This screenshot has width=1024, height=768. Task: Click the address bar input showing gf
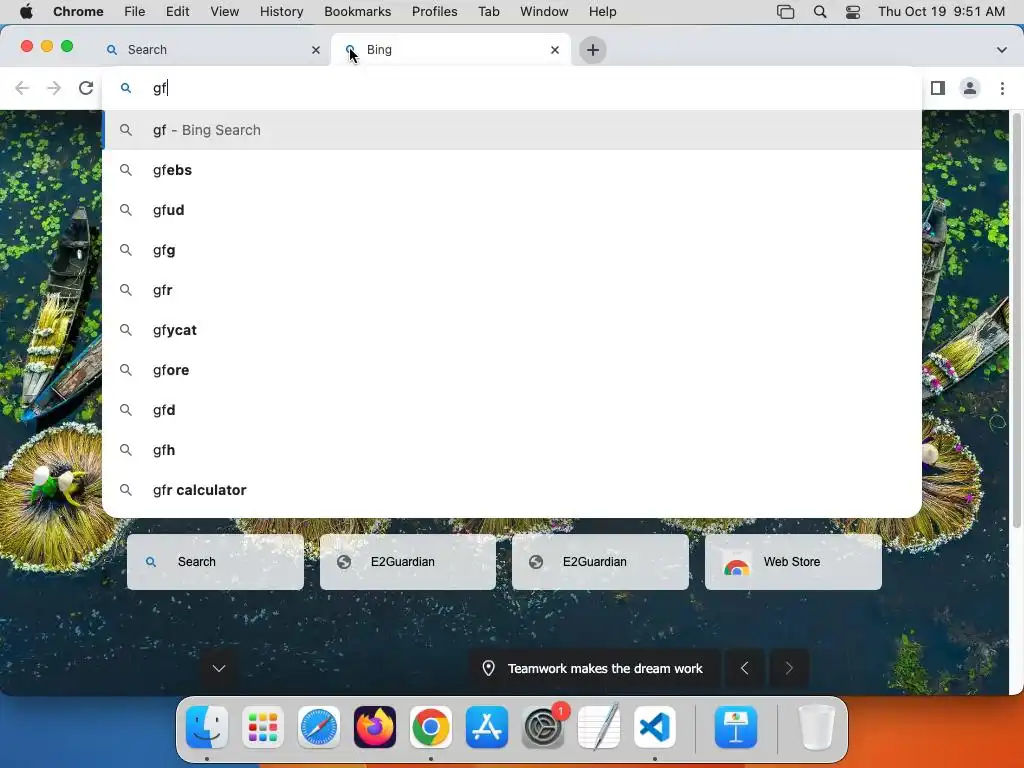513,88
